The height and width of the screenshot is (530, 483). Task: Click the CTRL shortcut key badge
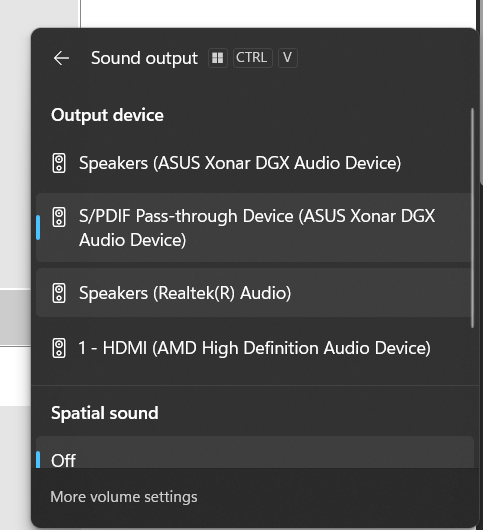[x=252, y=58]
